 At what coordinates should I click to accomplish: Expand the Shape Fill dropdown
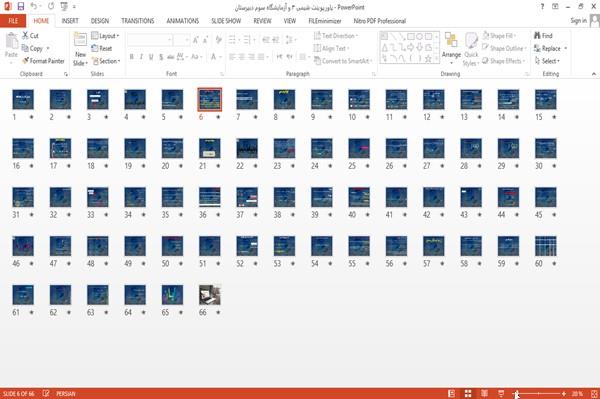499,36
